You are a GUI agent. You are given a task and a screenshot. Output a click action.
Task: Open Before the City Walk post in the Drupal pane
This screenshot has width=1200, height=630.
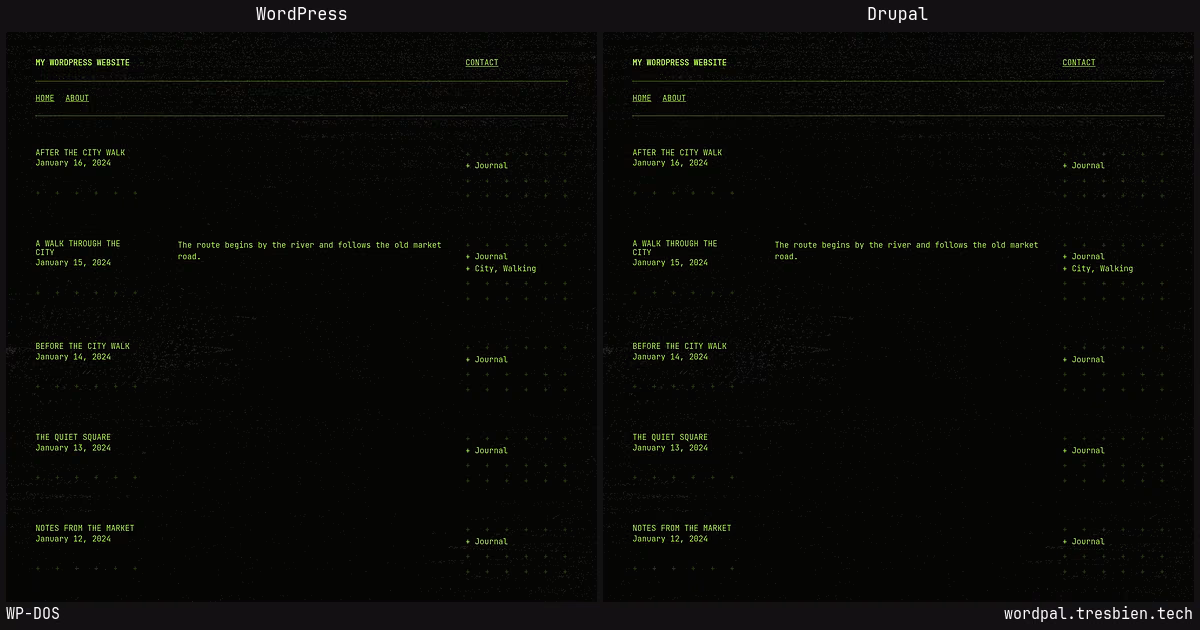click(x=679, y=346)
